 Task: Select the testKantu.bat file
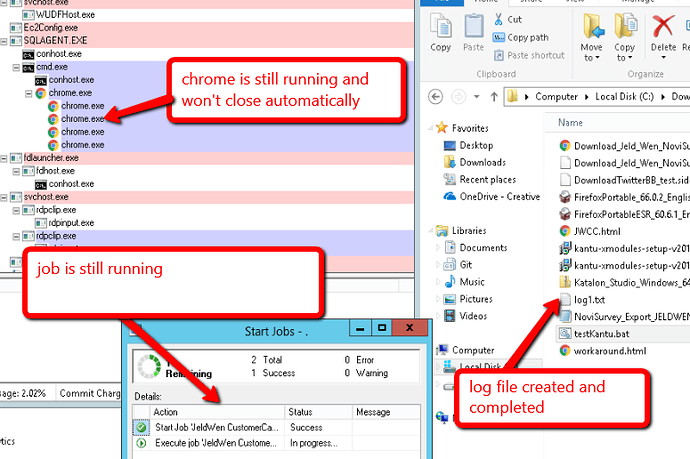click(602, 334)
